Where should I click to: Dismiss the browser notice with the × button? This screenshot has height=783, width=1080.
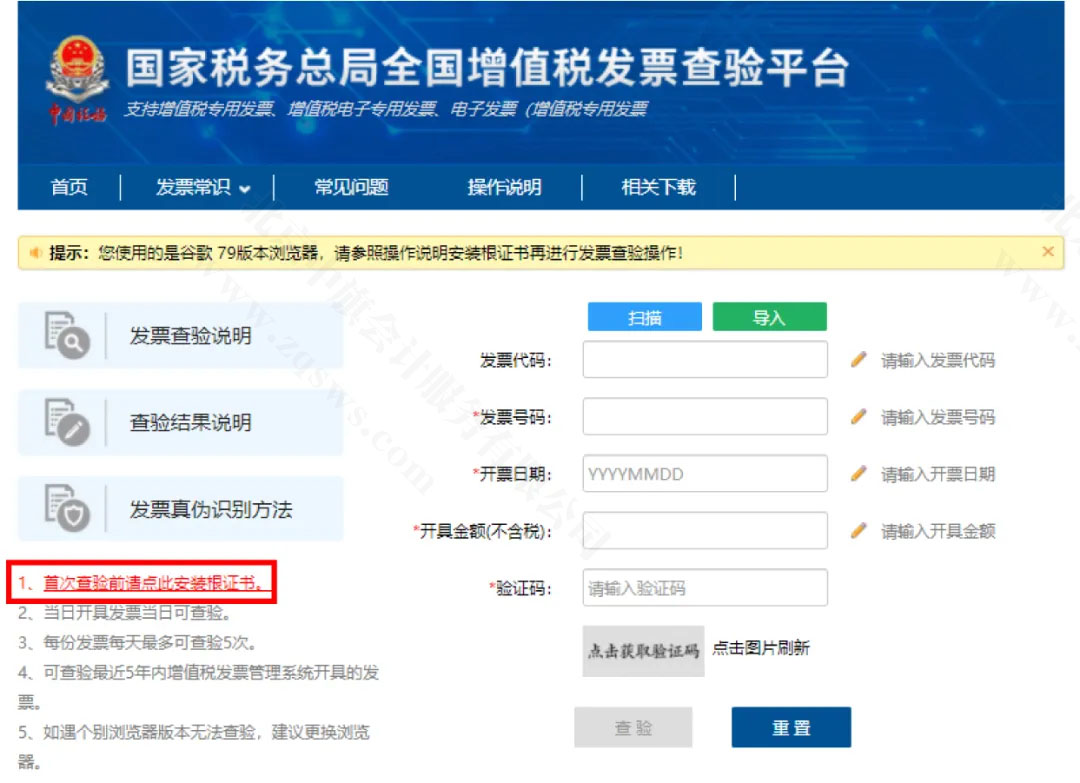pos(1048,252)
